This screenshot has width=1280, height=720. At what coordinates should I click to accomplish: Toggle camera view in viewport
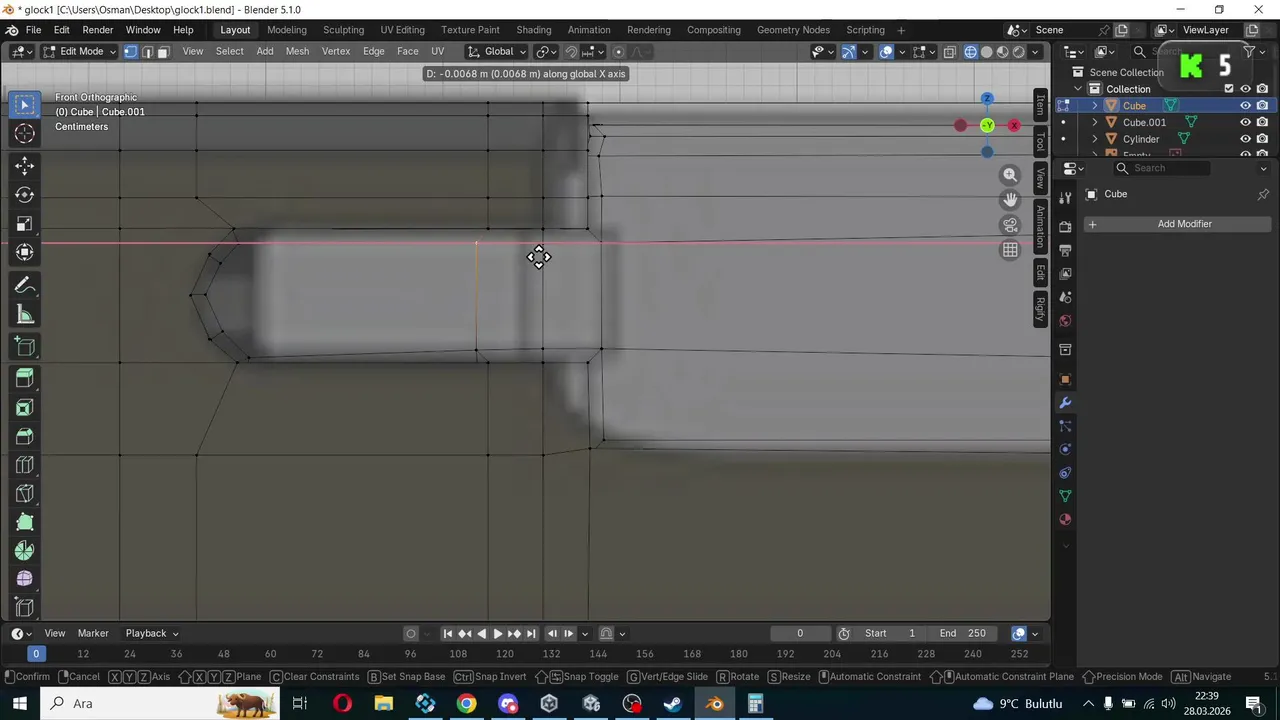1010,225
